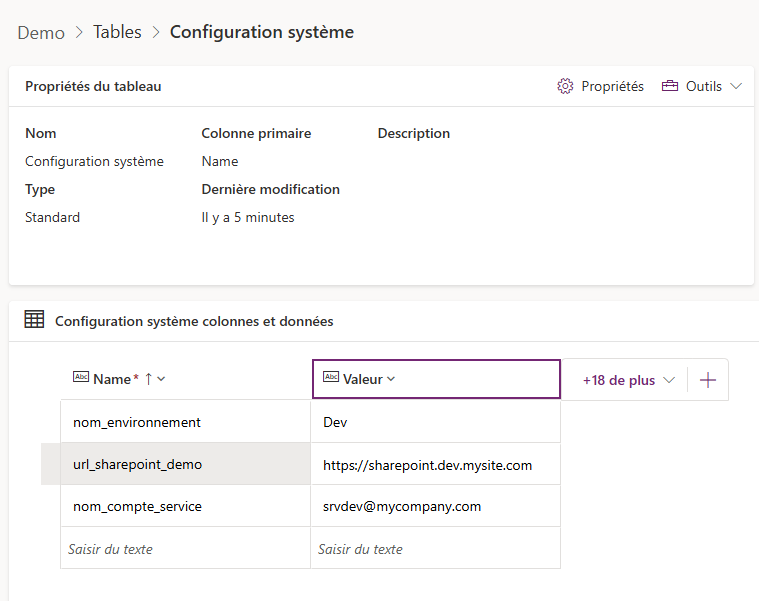This screenshot has width=759, height=601.
Task: Click the Nom value Configuration système
Action: click(x=94, y=161)
